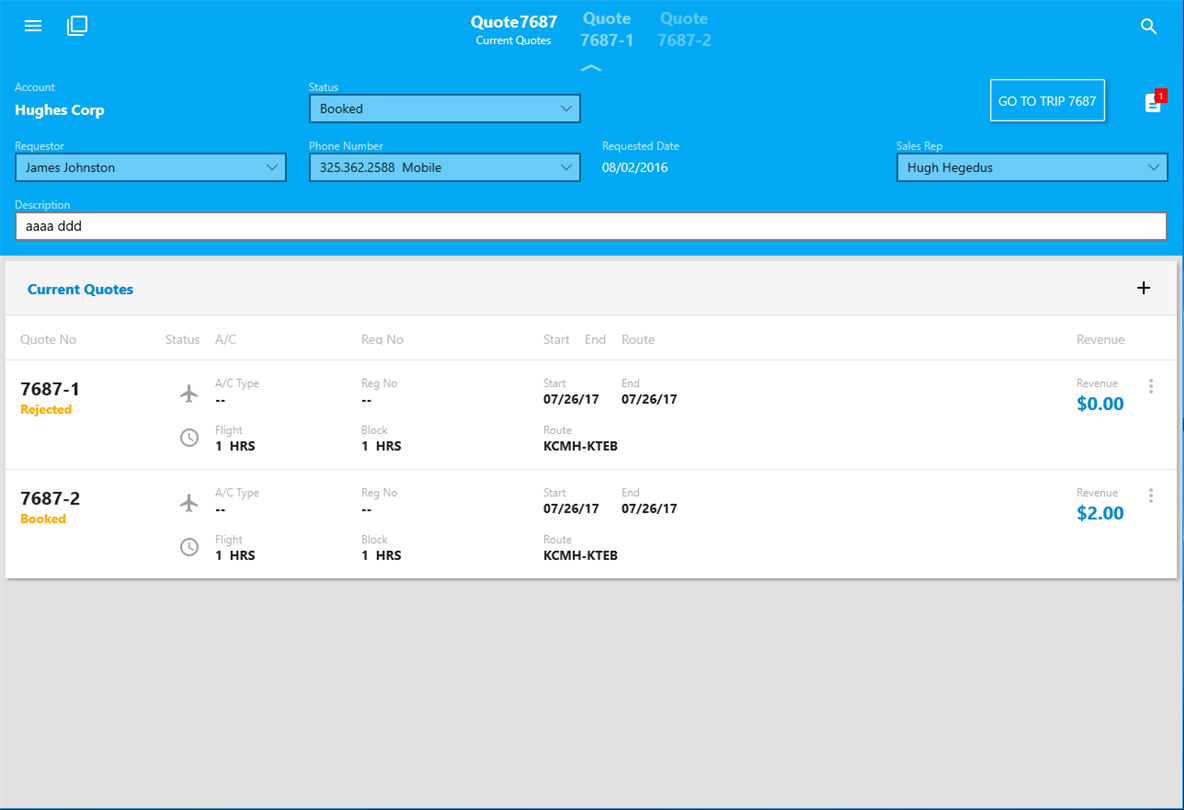Switch to Quote 7687-1 tab
Screen dimensions: 1184x810
pos(606,29)
